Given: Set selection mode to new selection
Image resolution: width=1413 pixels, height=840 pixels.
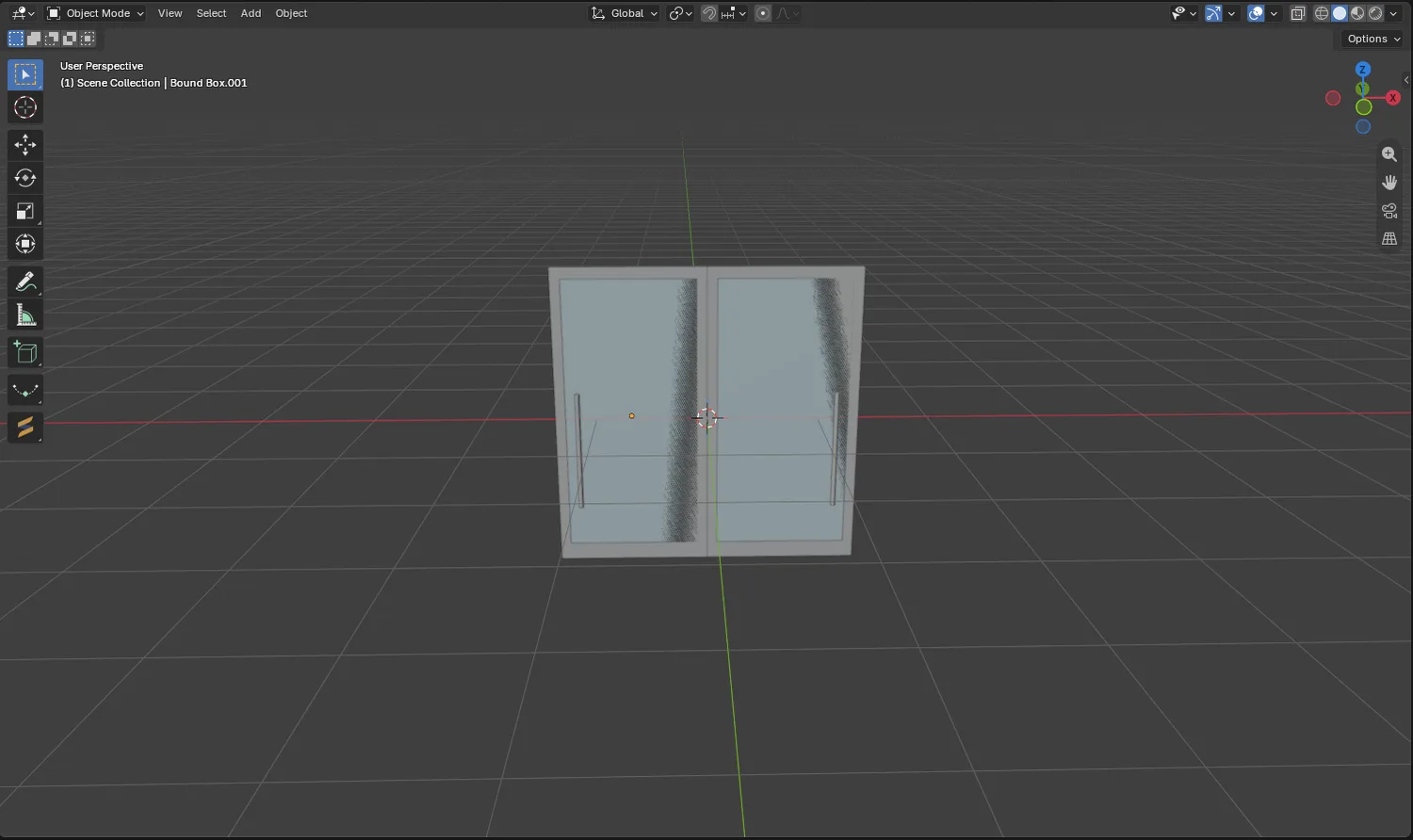Looking at the screenshot, I should coord(16,39).
